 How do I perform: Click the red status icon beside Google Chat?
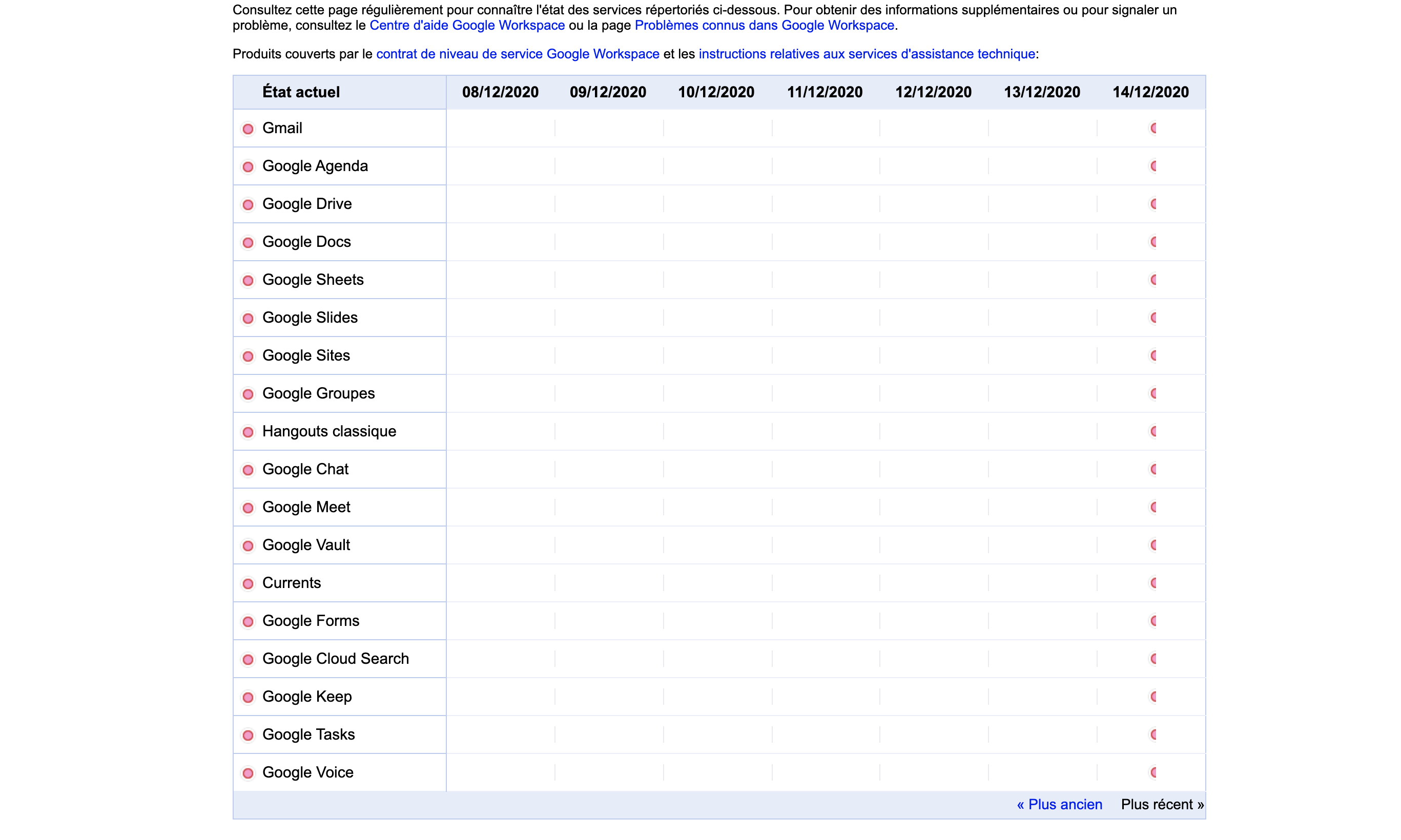(x=248, y=470)
